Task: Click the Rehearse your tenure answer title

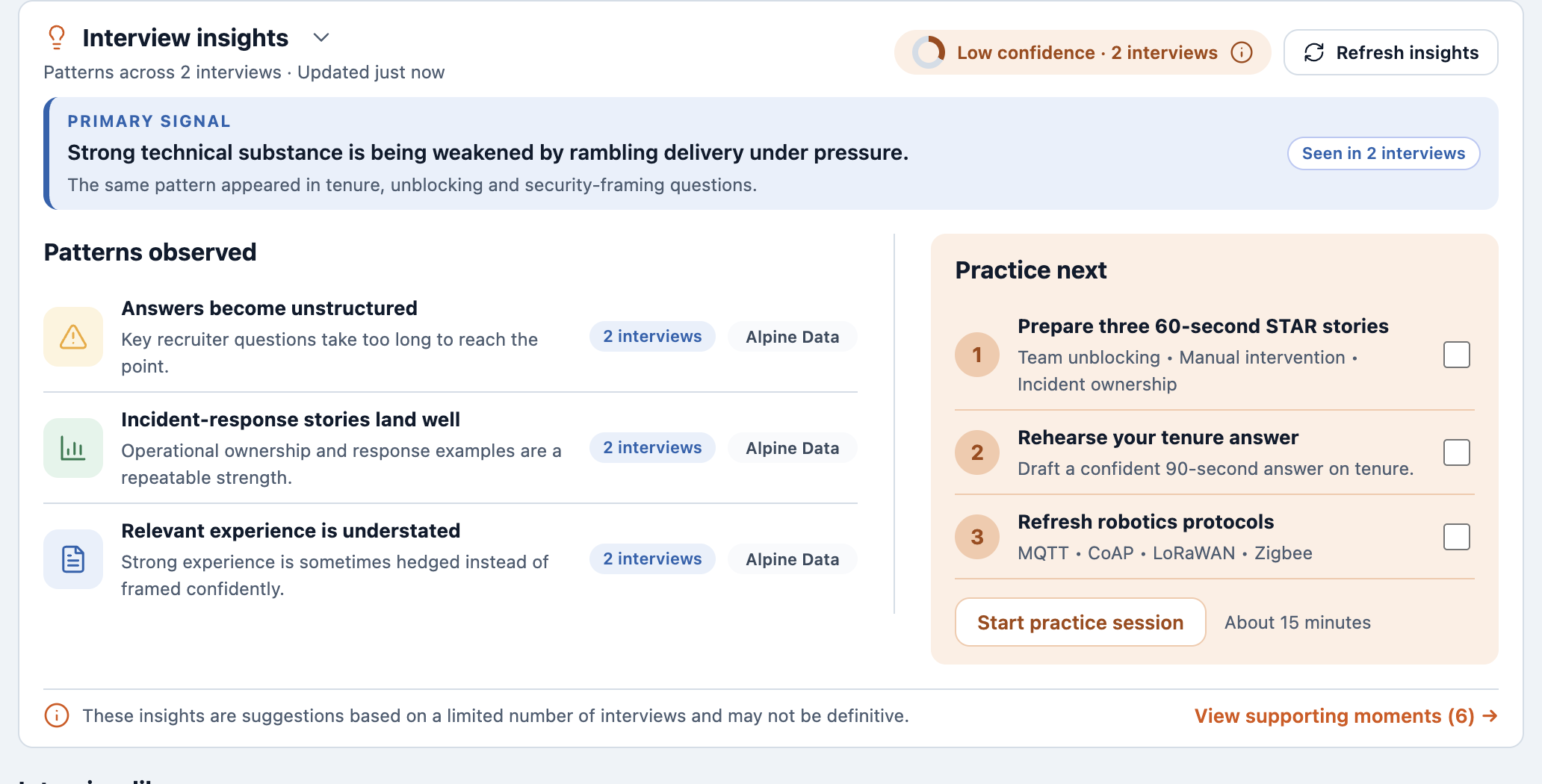Action: pyautogui.click(x=1158, y=438)
